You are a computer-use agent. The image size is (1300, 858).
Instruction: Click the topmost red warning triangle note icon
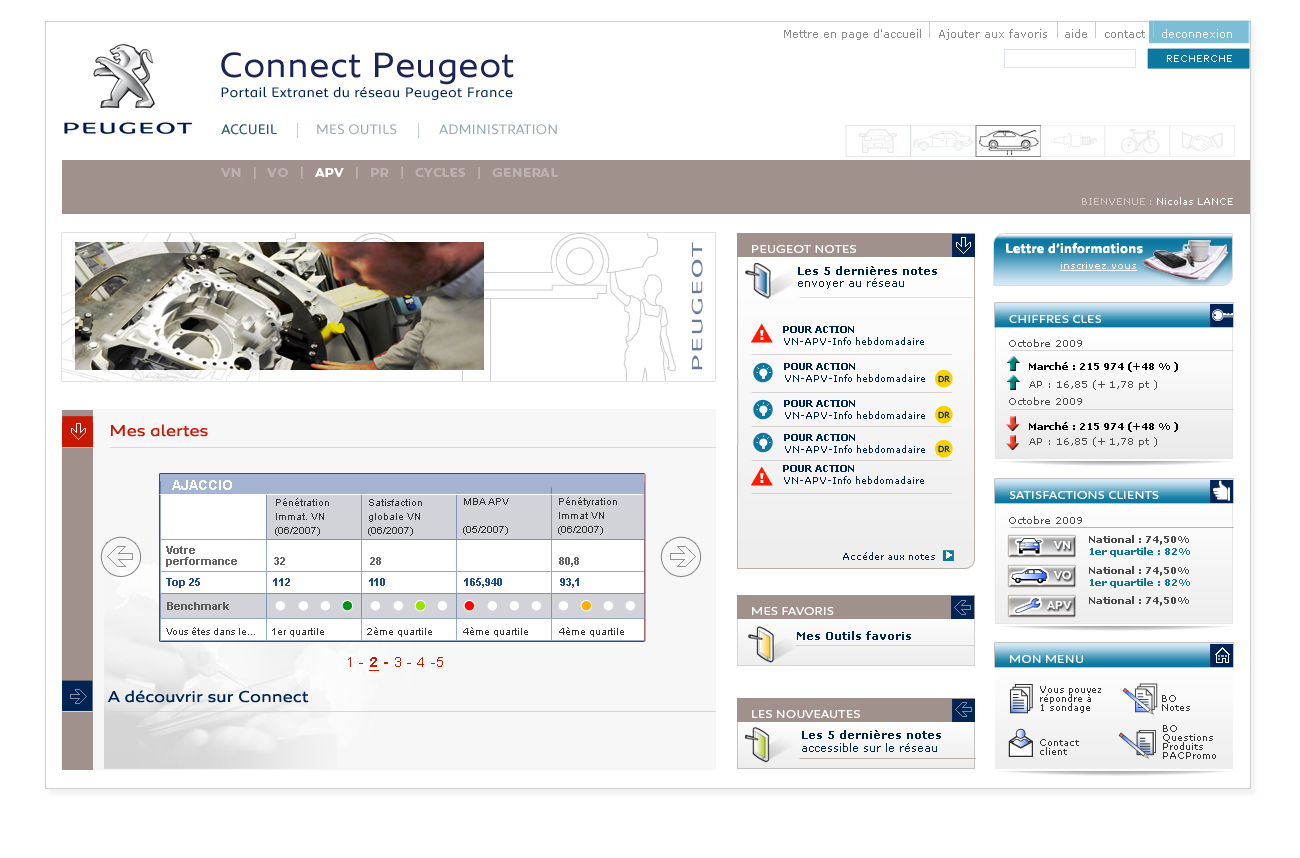coord(762,334)
